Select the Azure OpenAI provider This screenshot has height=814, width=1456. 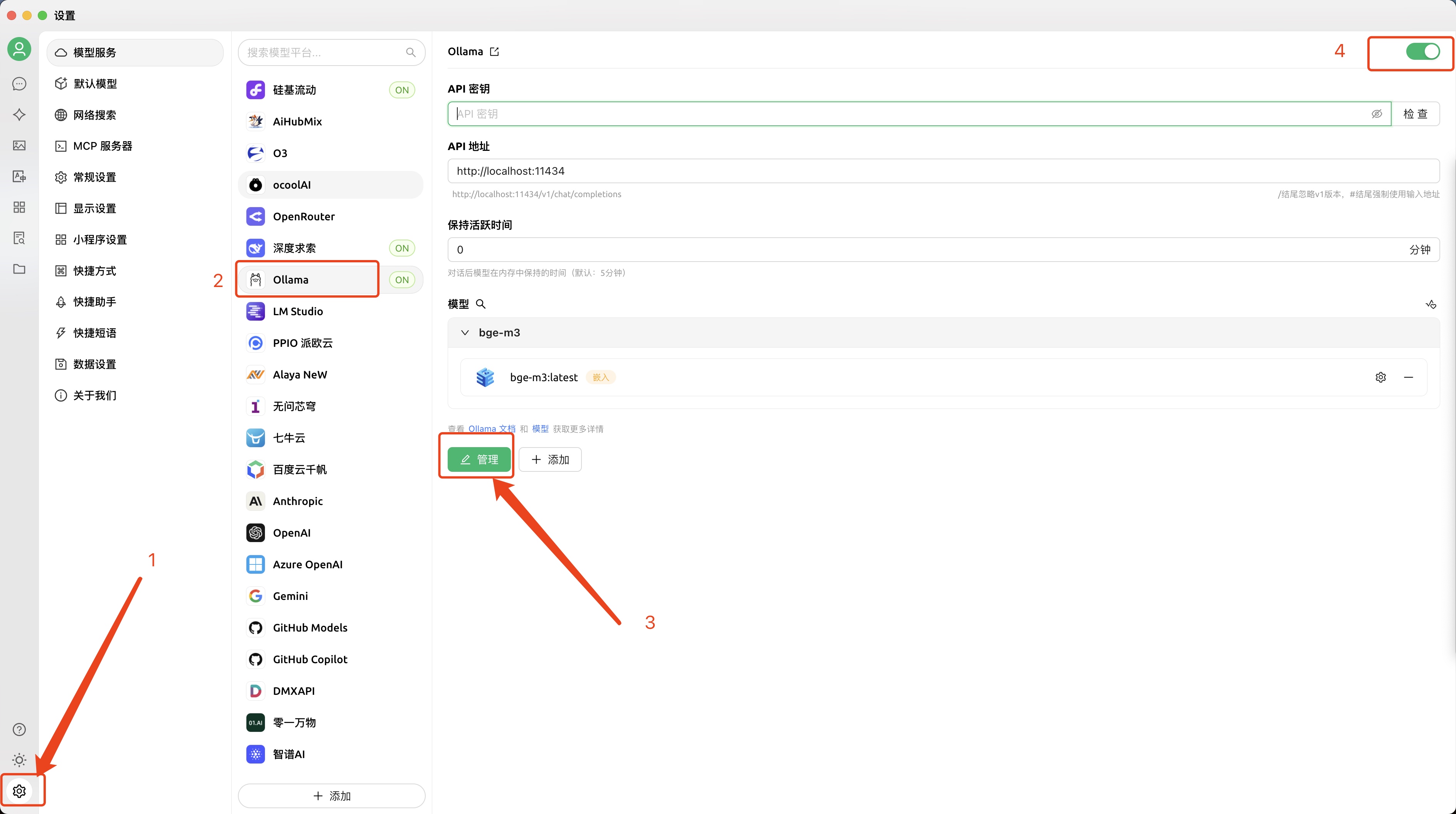[331, 564]
